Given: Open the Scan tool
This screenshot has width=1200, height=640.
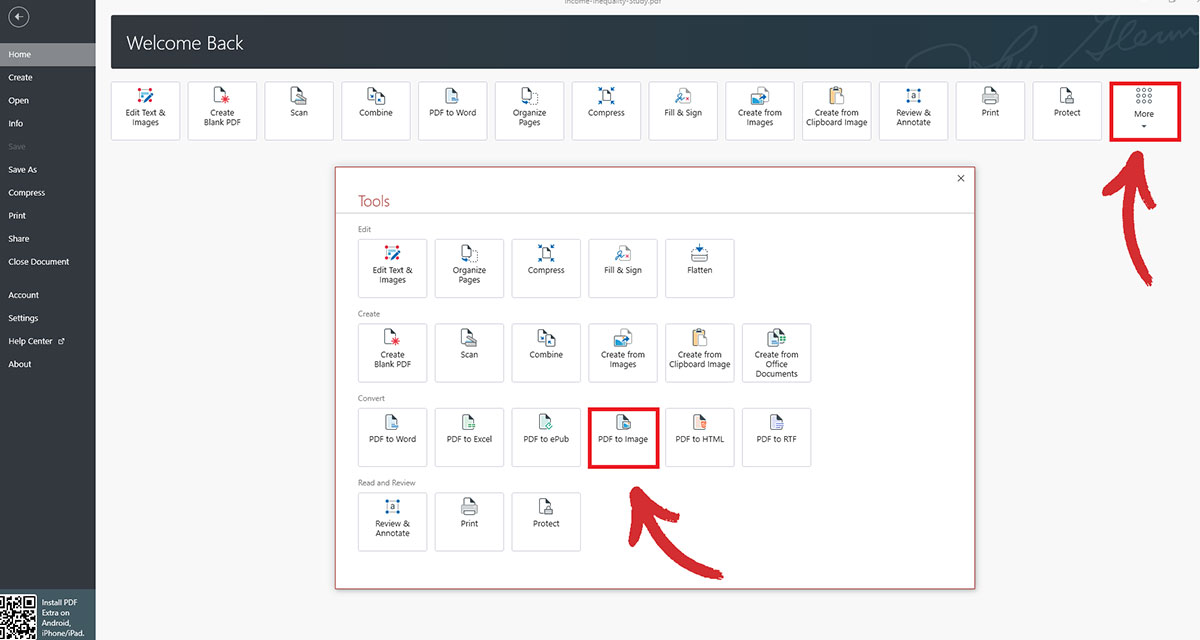Looking at the screenshot, I should tap(469, 352).
